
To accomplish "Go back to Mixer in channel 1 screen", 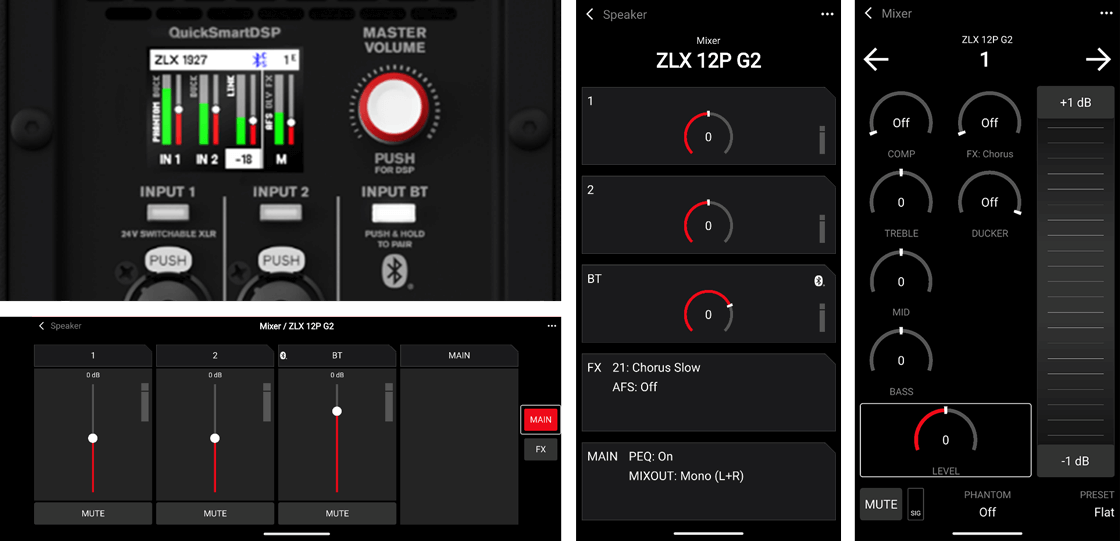I will pyautogui.click(x=888, y=14).
